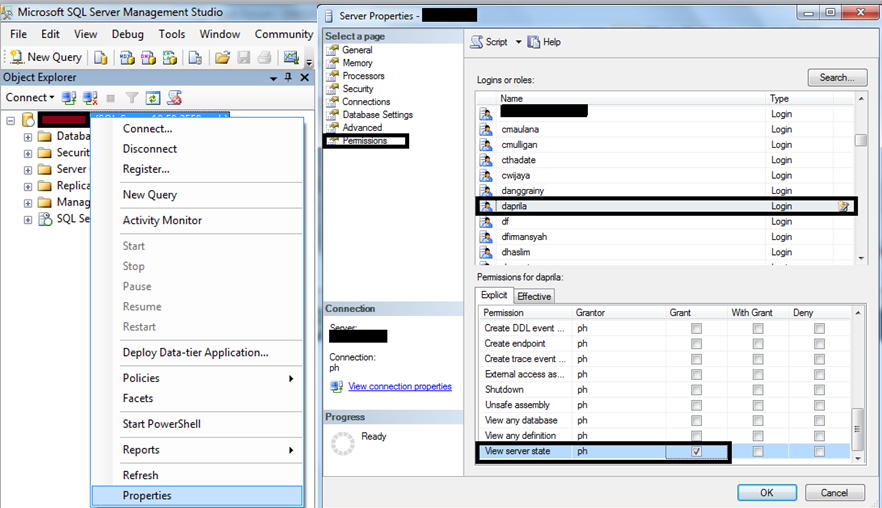Viewport: 882px width, 508px height.
Task: Click the Save floppy disk icon
Action: coord(244,57)
